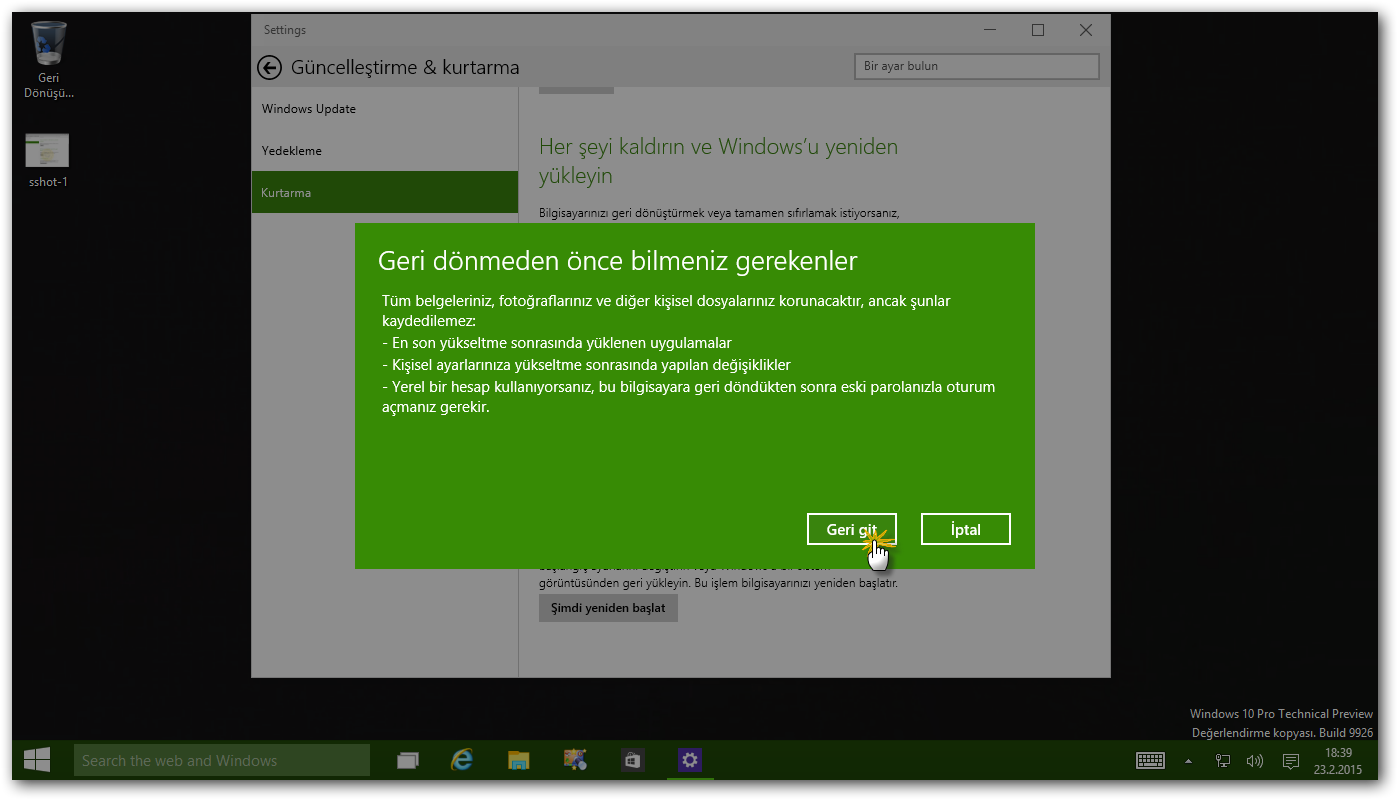The width and height of the screenshot is (1398, 800).
Task: Switch to the Settings gear taskbar icon
Action: point(689,761)
